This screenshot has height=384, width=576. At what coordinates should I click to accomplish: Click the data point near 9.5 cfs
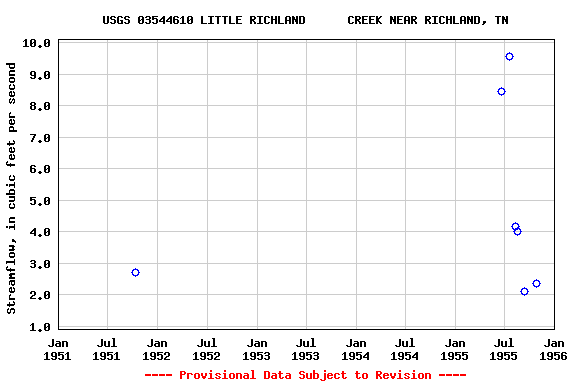coord(509,57)
